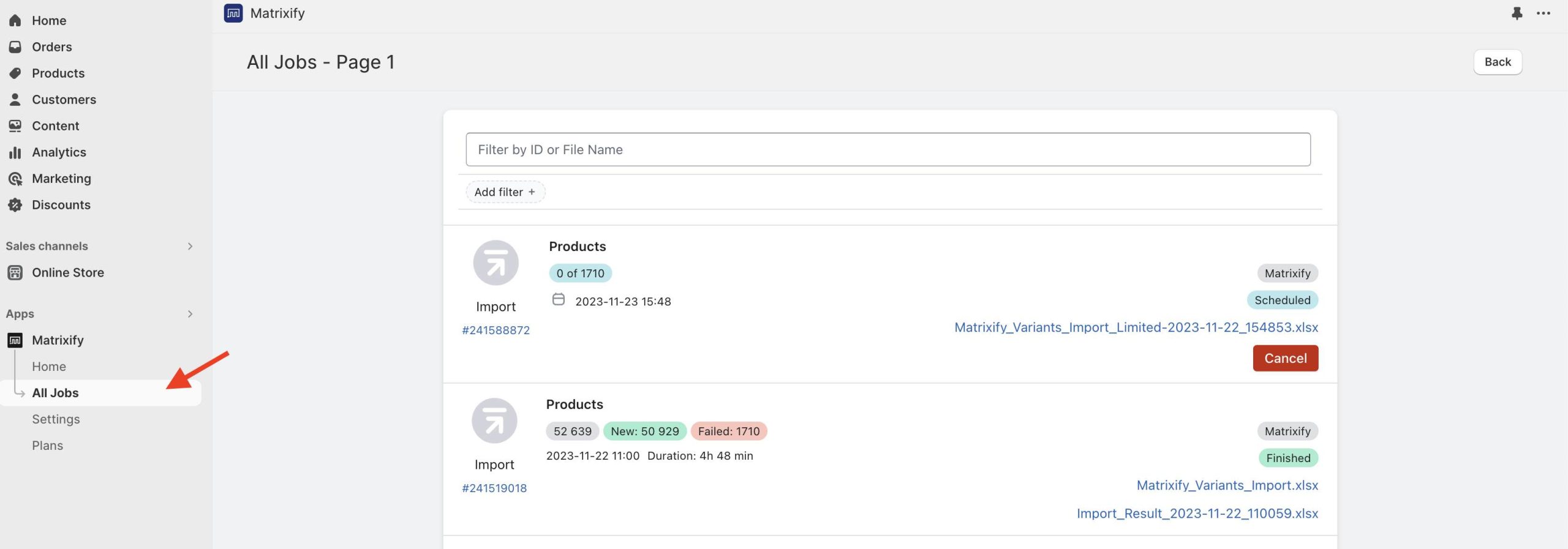Screen dimensions: 1568x549
Task: Click the Import icon for job #241519018
Action: coord(494,420)
